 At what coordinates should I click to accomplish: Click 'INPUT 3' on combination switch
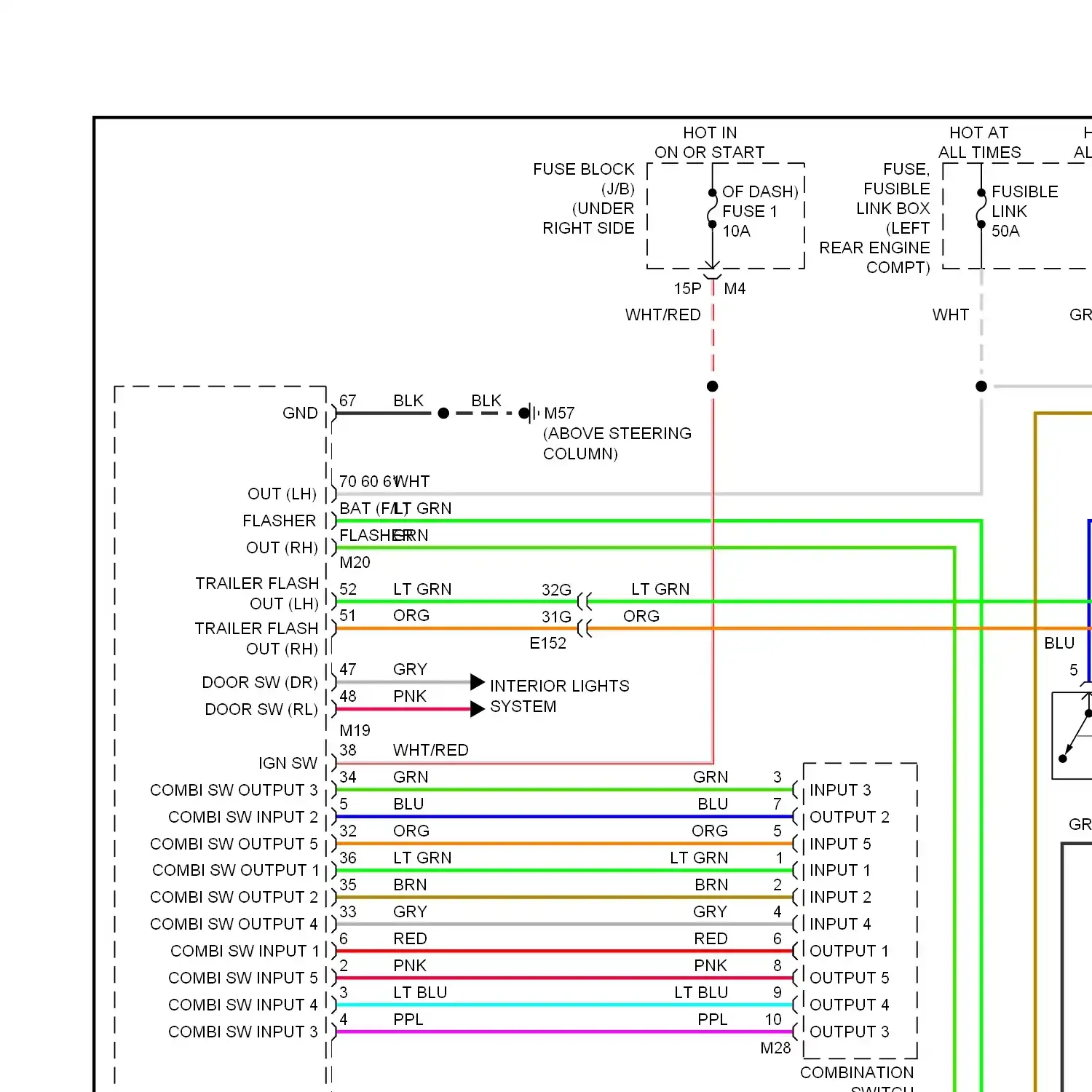point(840,790)
